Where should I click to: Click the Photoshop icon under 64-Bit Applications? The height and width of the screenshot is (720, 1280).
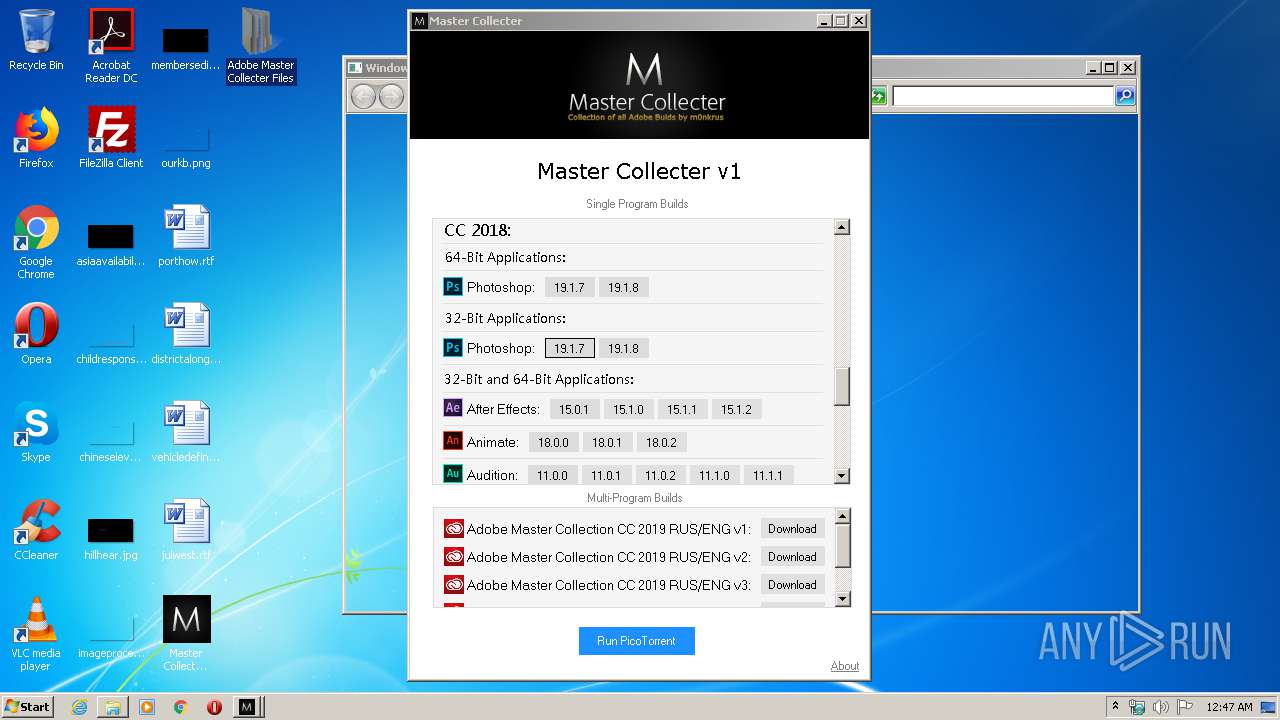[x=452, y=287]
